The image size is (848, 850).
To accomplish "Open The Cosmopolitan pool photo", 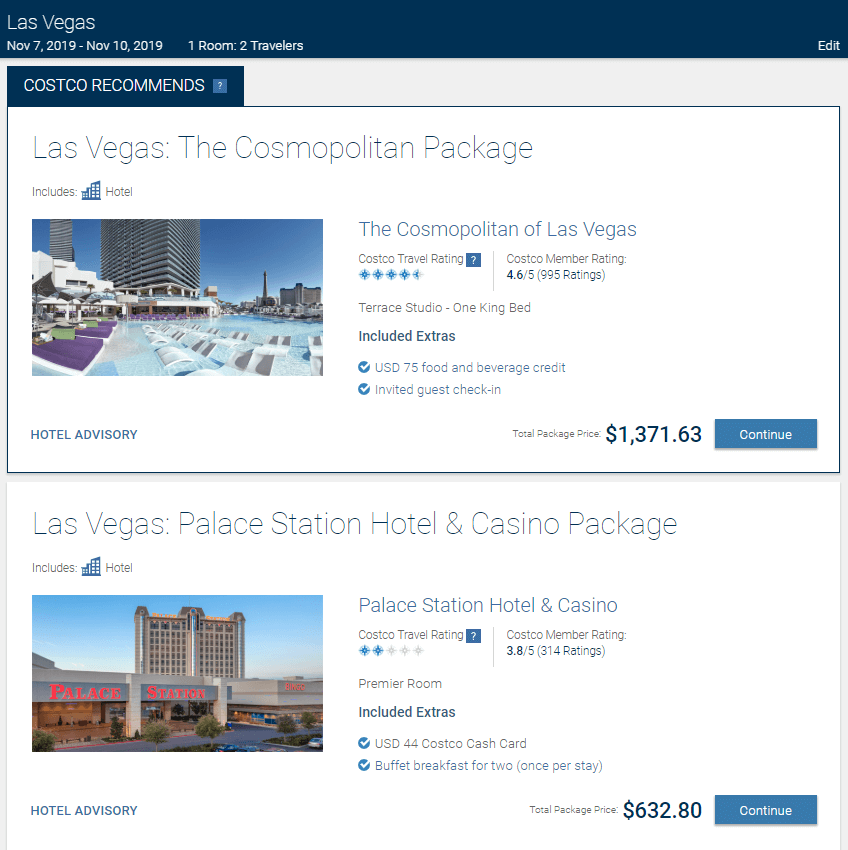I will (177, 297).
